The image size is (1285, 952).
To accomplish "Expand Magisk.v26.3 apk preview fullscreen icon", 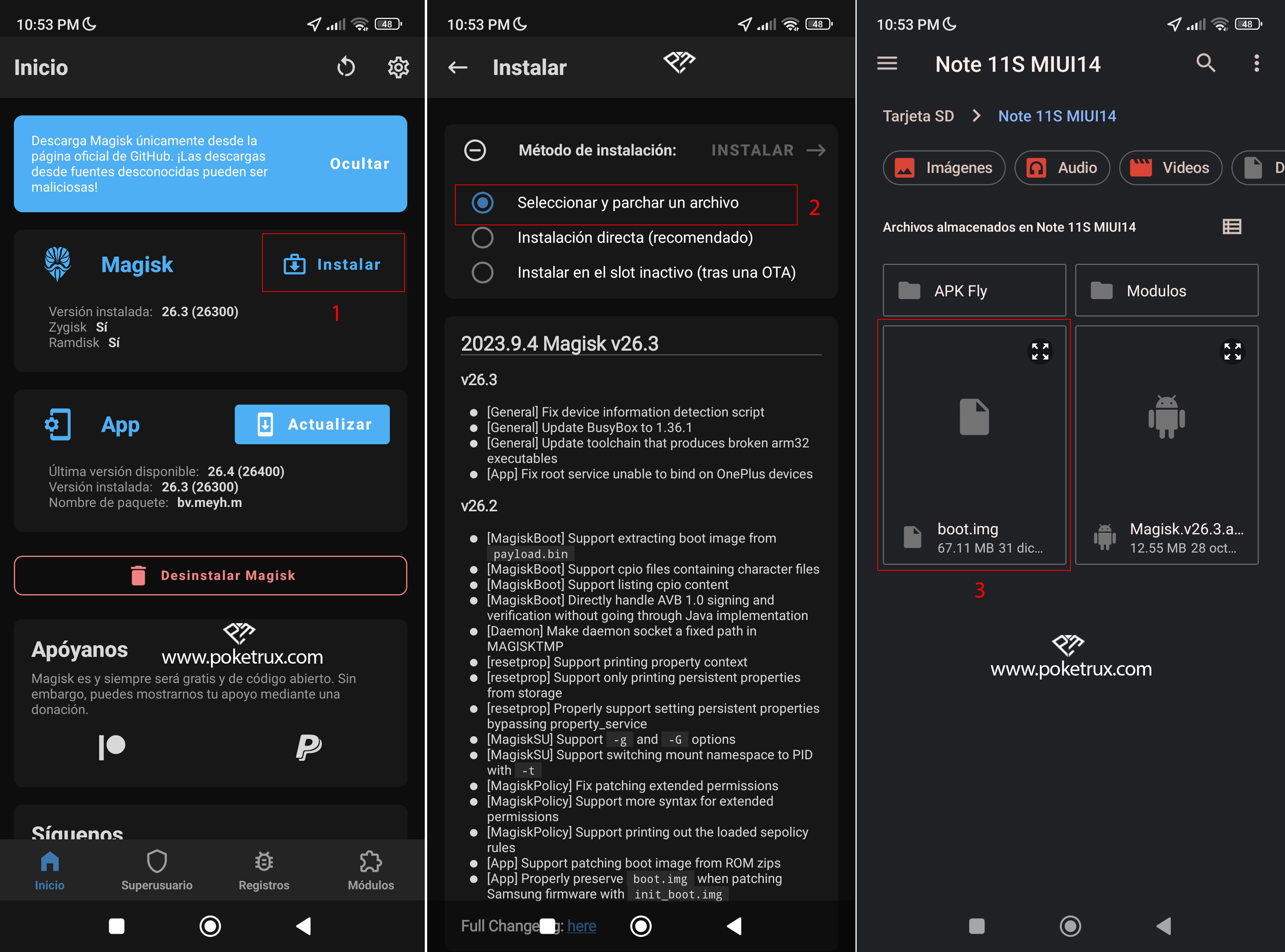I will [1233, 351].
